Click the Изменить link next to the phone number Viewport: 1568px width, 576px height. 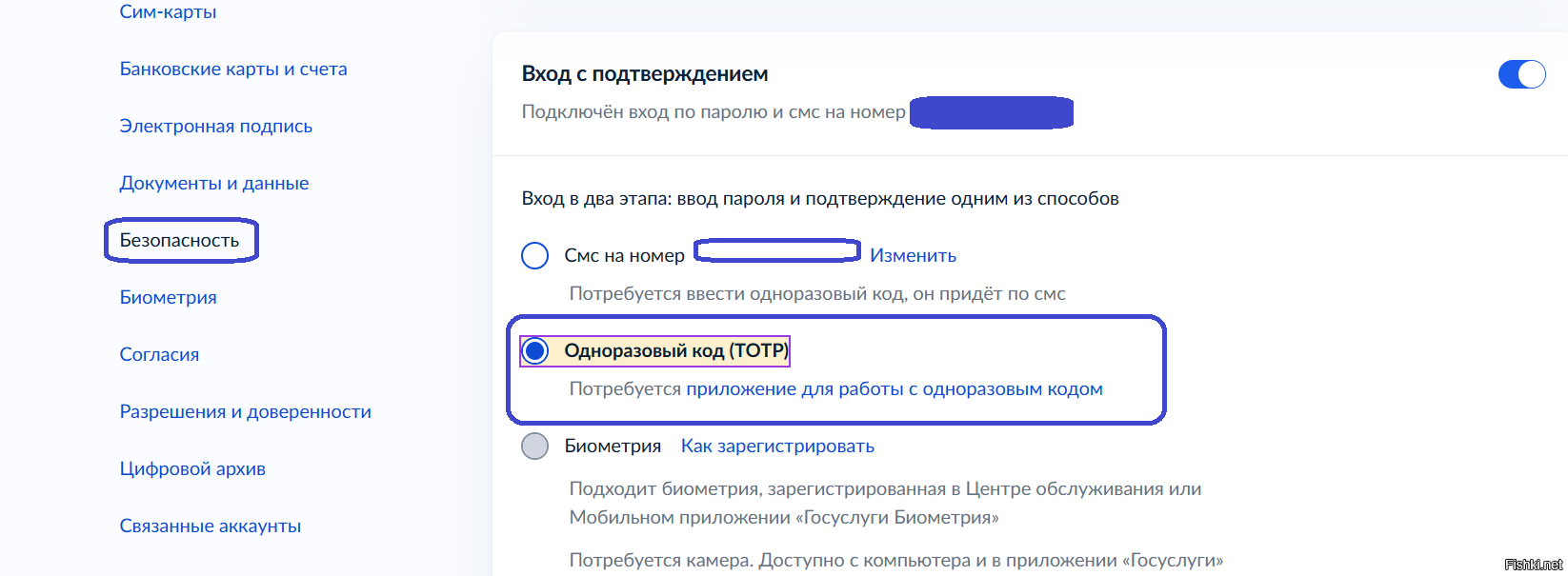913,255
